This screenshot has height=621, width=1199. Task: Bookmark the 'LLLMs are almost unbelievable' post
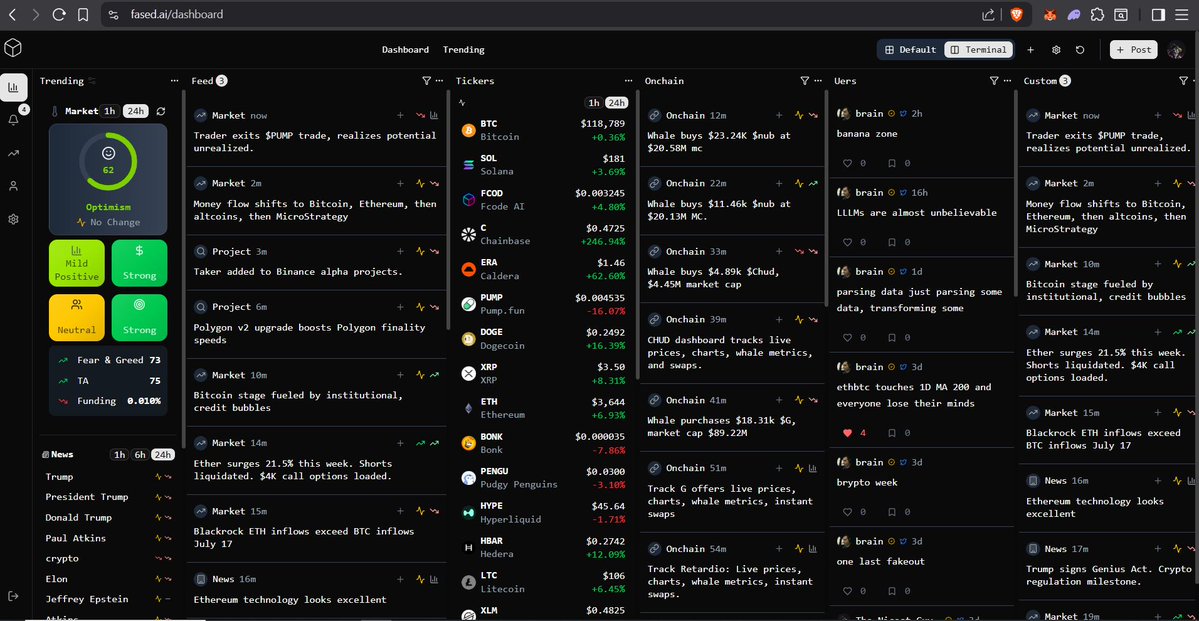(892, 242)
